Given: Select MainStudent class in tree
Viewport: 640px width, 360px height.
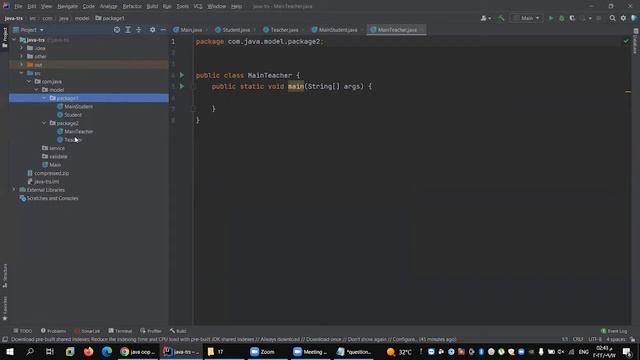Looking at the screenshot, I should [78, 107].
